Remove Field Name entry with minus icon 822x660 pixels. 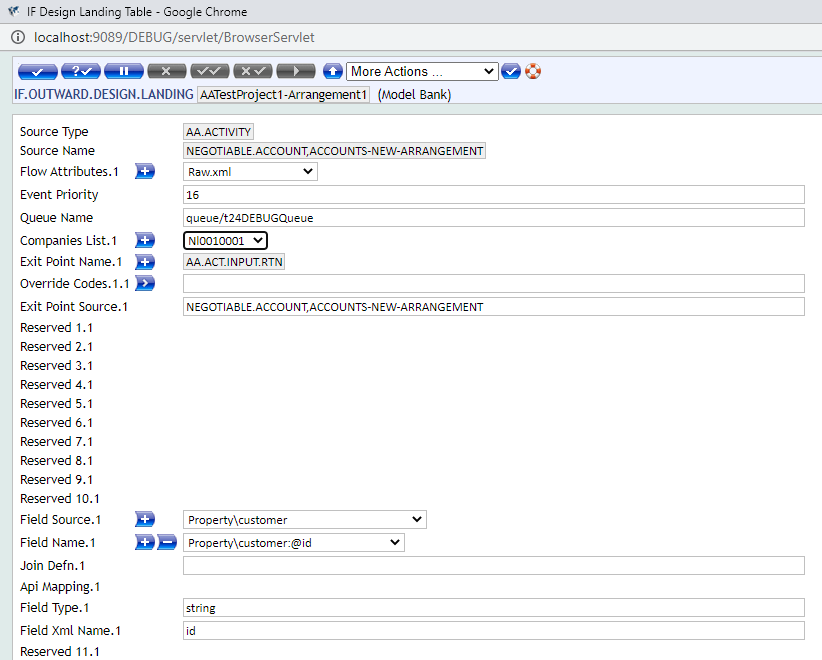click(167, 542)
